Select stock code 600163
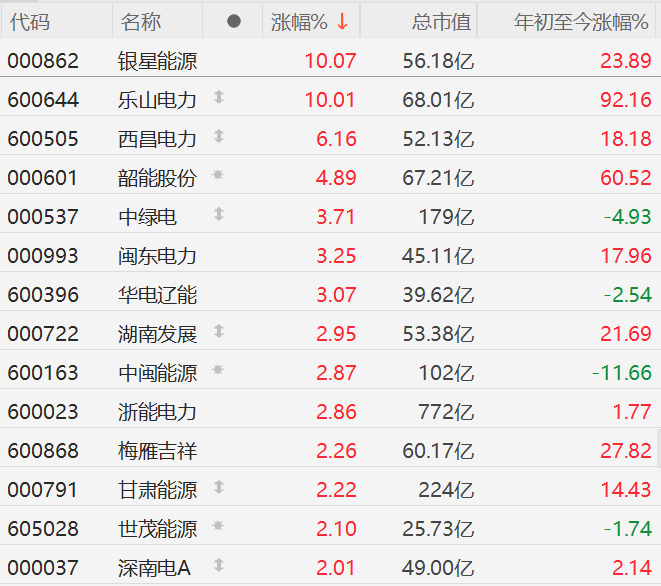Screen dimensions: 661x586 point(43,373)
